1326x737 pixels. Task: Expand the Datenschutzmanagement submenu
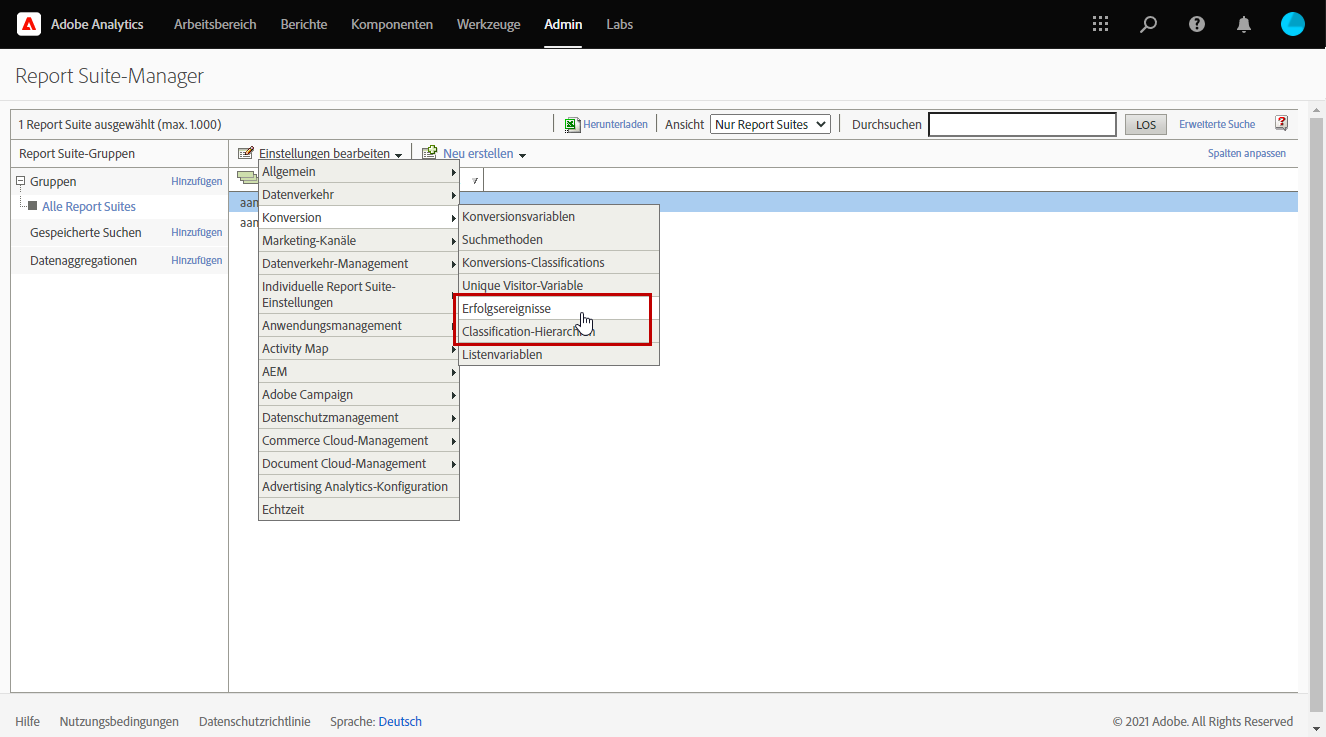pos(359,418)
